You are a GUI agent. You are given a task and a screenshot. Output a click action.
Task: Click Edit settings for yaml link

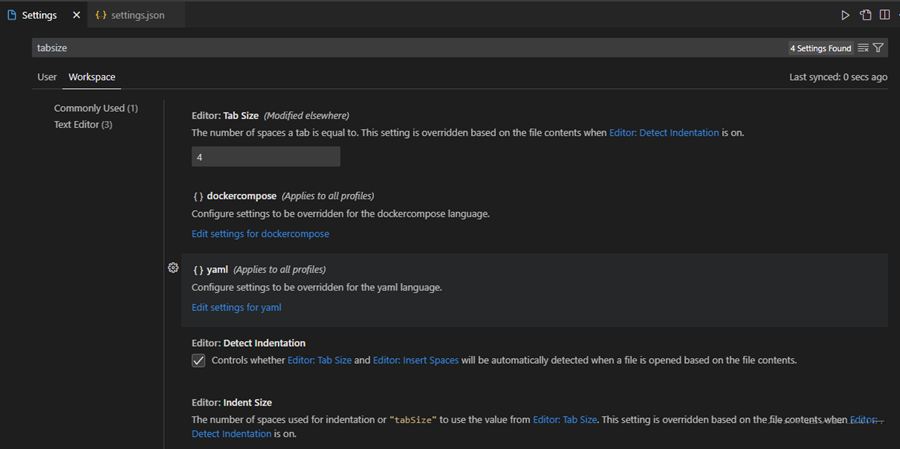(x=236, y=308)
